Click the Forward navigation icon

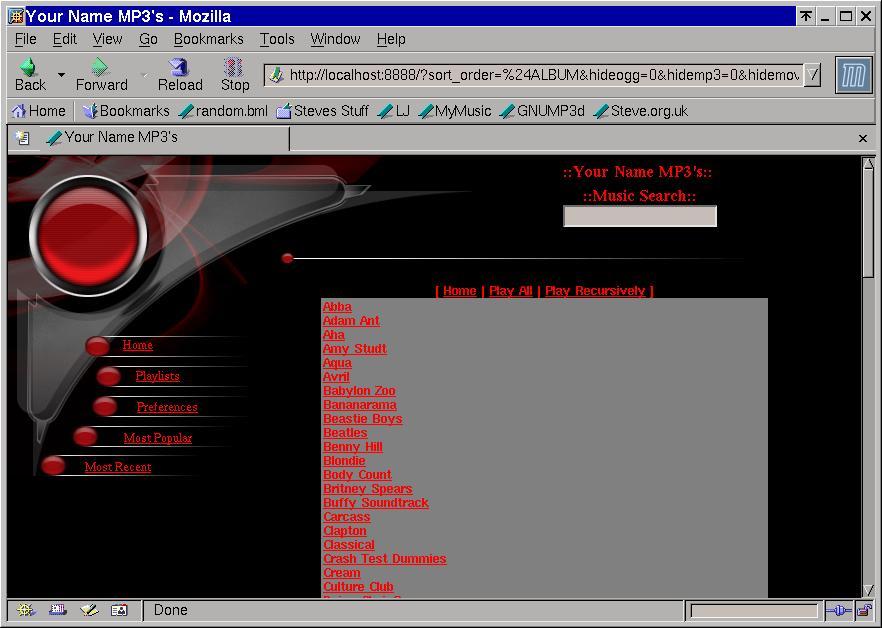pos(100,67)
